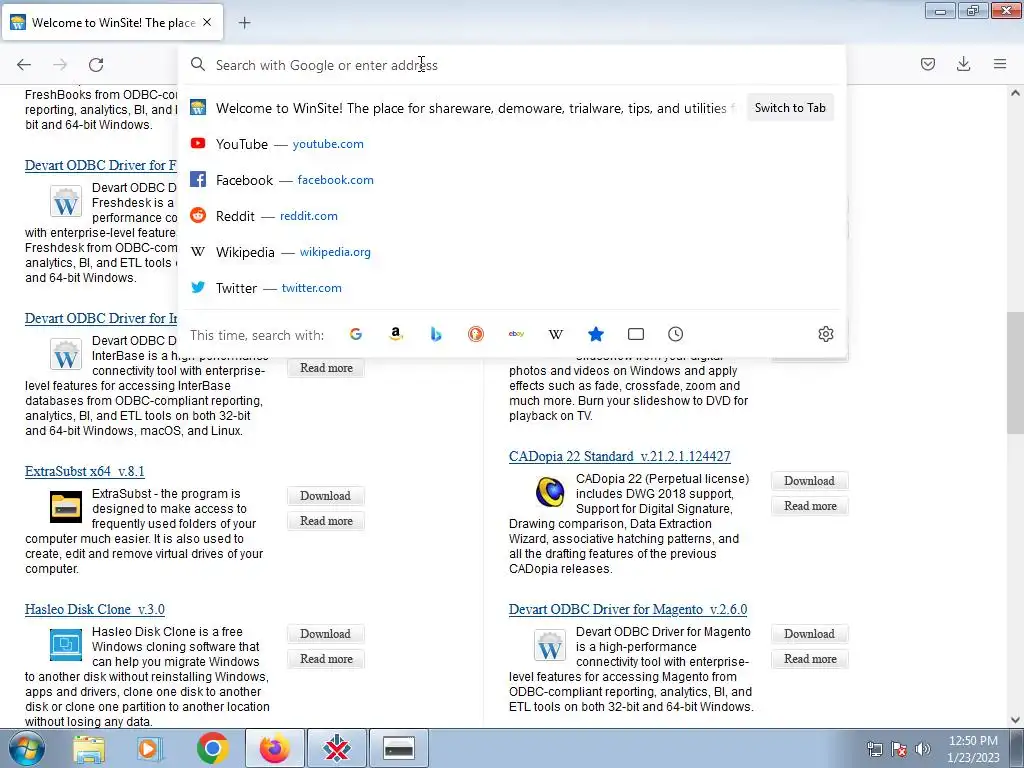
Task: Click the Switch to Tab button
Action: click(790, 108)
